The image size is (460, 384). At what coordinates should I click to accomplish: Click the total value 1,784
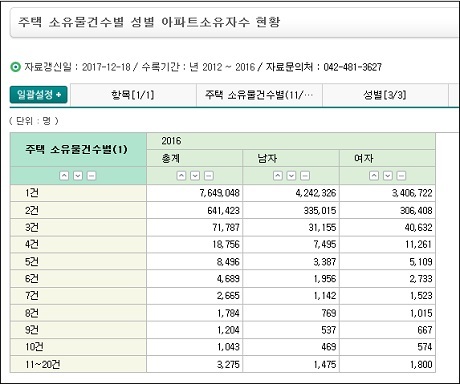point(228,313)
